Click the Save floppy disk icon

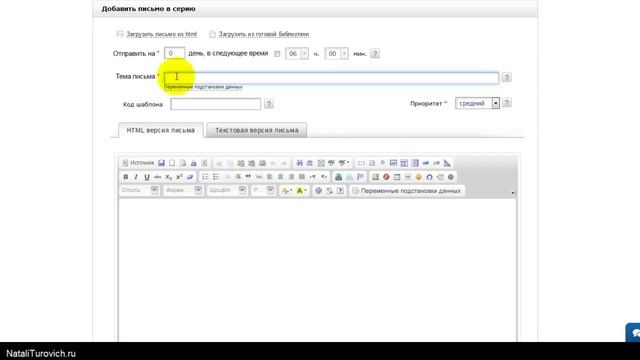pyautogui.click(x=161, y=163)
